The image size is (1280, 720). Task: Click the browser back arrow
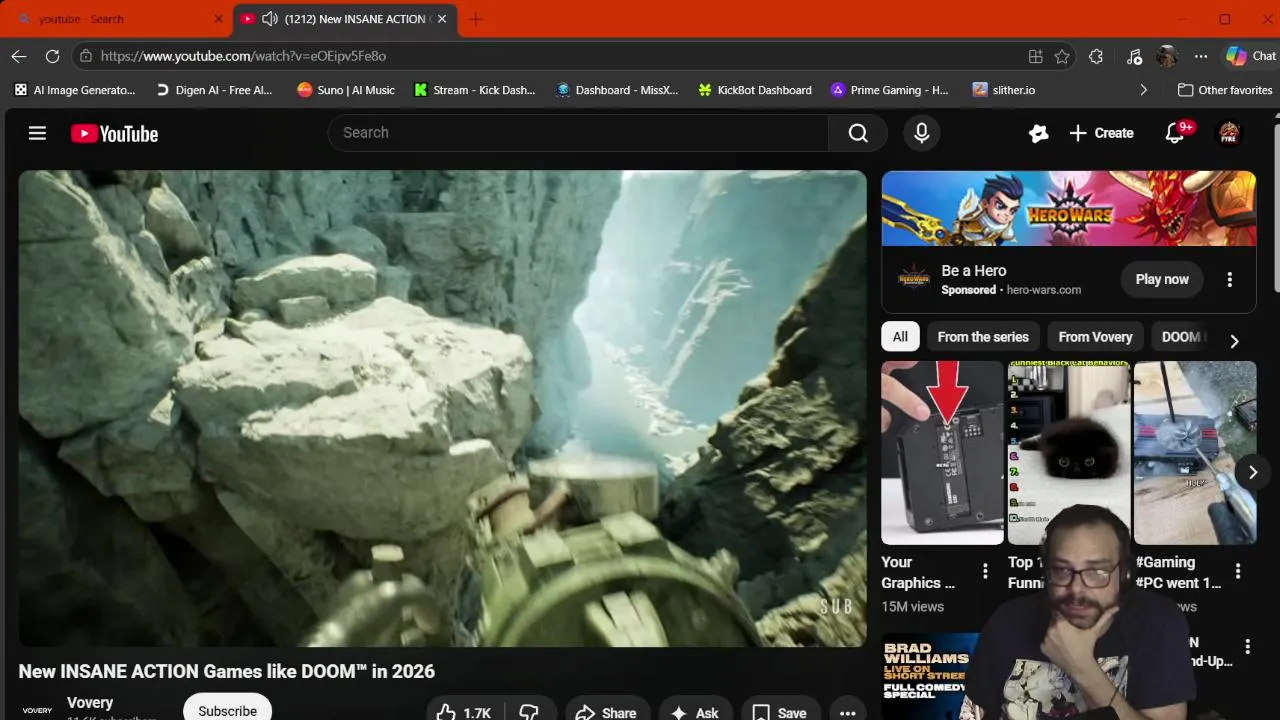(x=19, y=56)
